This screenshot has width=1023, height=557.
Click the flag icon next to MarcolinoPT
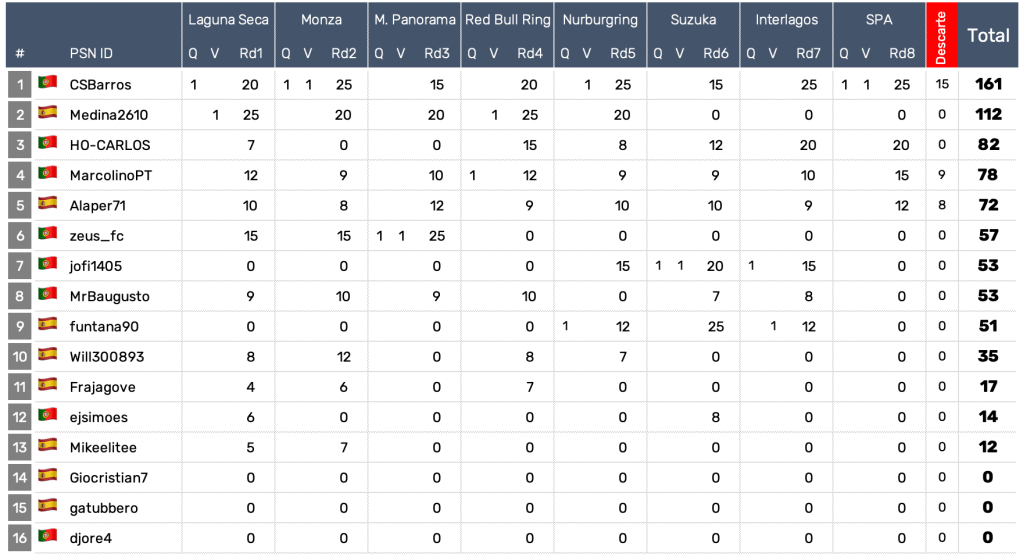tap(47, 174)
